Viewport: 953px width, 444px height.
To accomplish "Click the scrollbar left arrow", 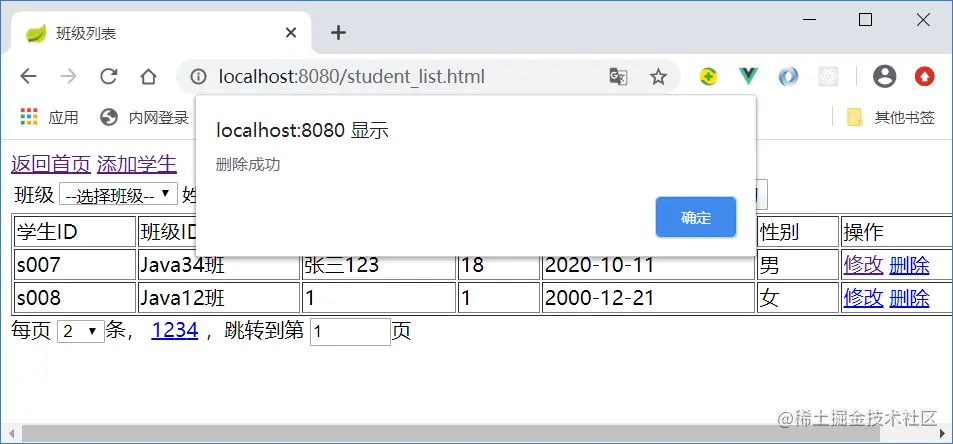I will [x=10, y=434].
